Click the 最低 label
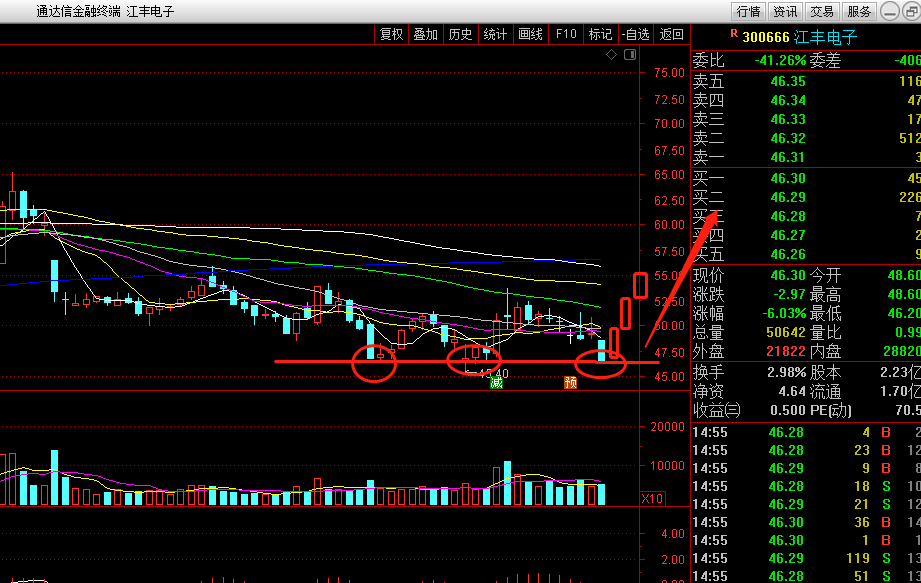921x583 pixels. click(825, 314)
